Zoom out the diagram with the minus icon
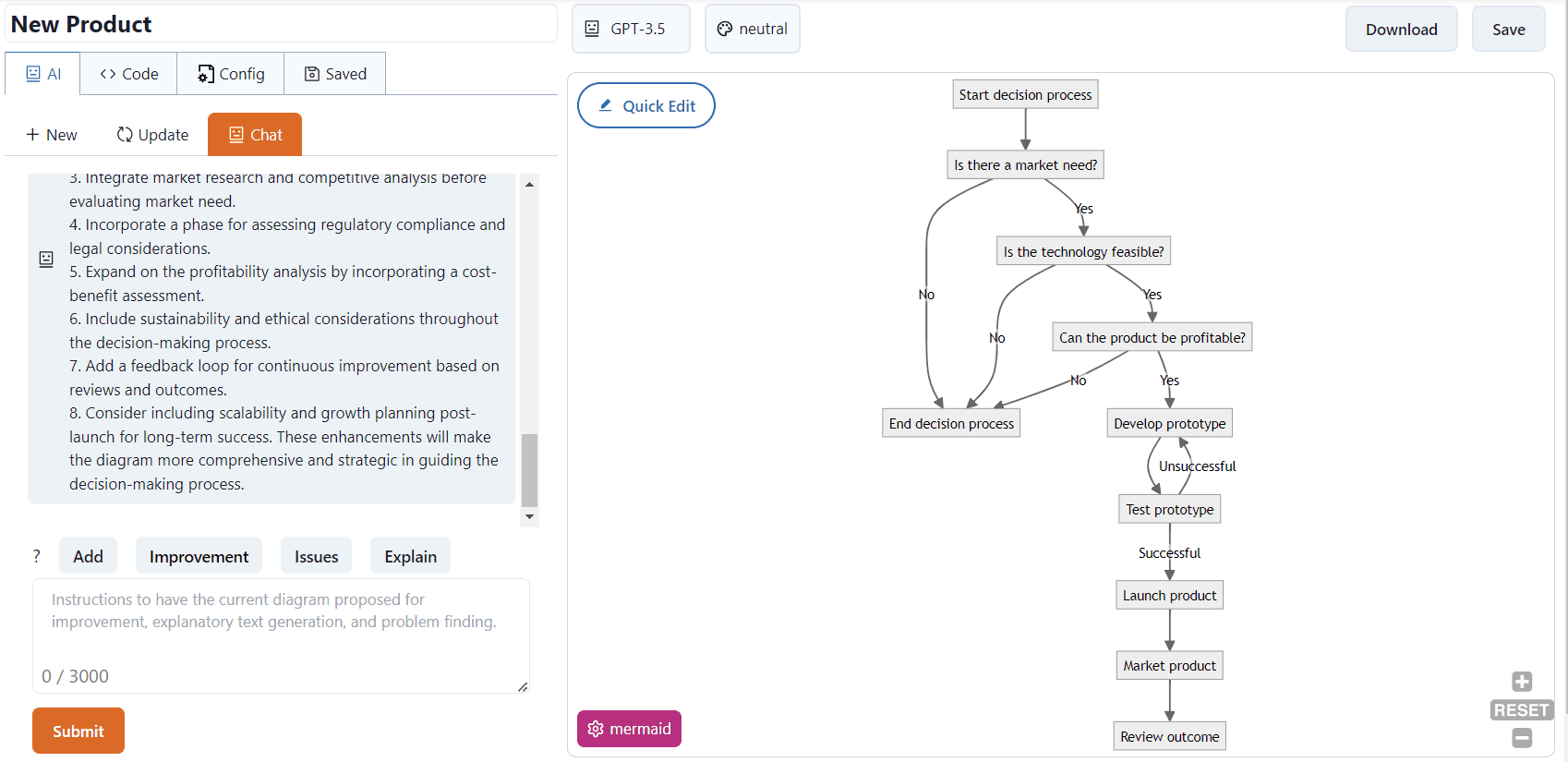The height and width of the screenshot is (762, 1568). tap(1522, 738)
